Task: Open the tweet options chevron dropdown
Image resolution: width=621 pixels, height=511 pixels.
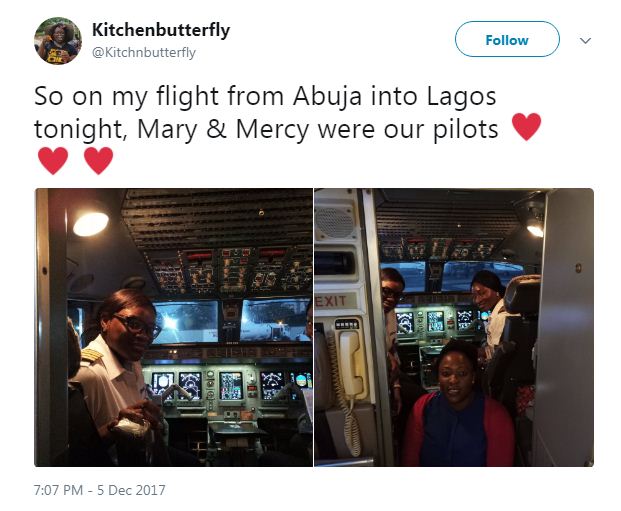Action: pos(585,40)
